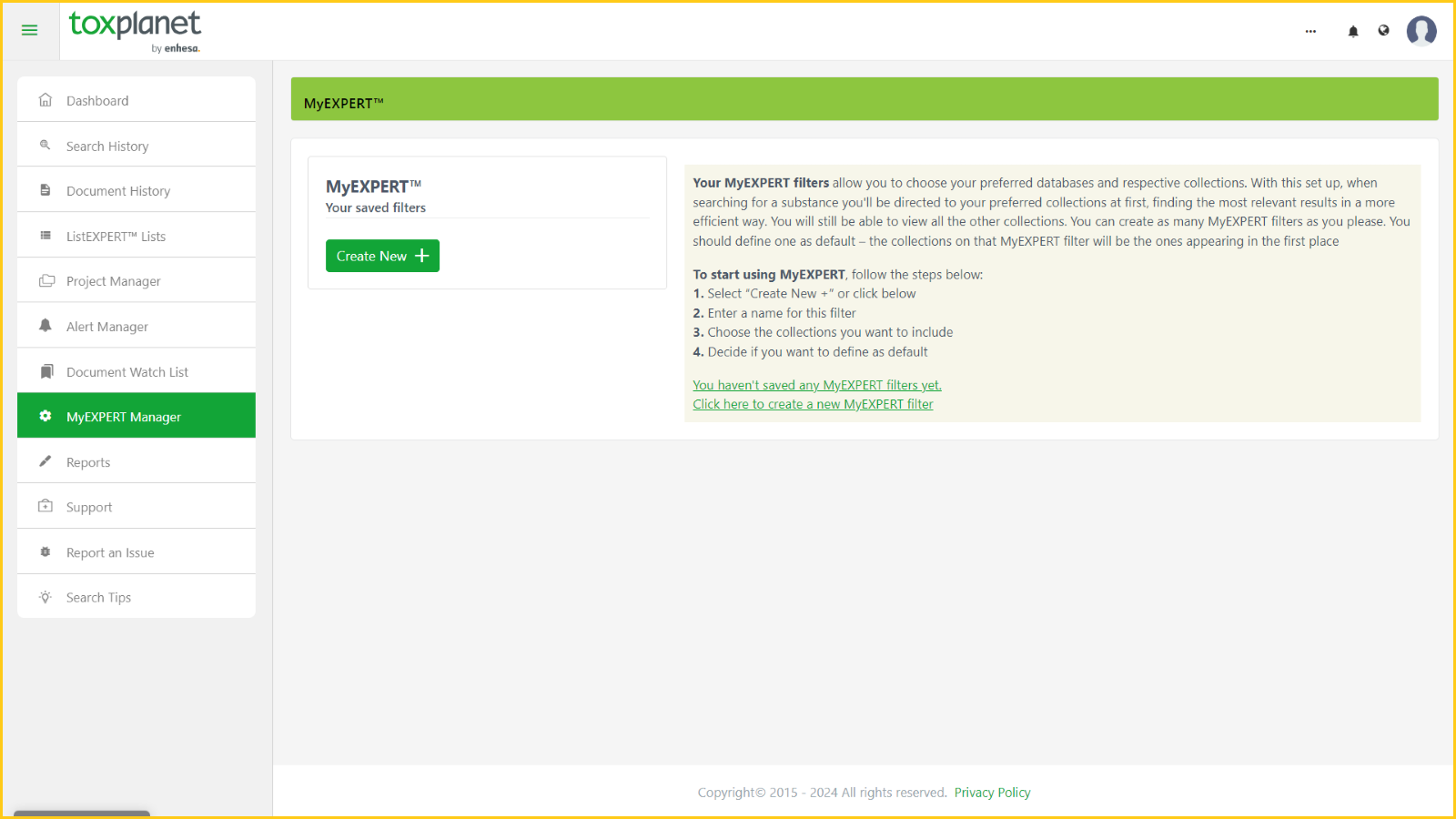Viewport: 1456px width, 819px height.
Task: Click the Dashboard home icon
Action: pos(45,100)
